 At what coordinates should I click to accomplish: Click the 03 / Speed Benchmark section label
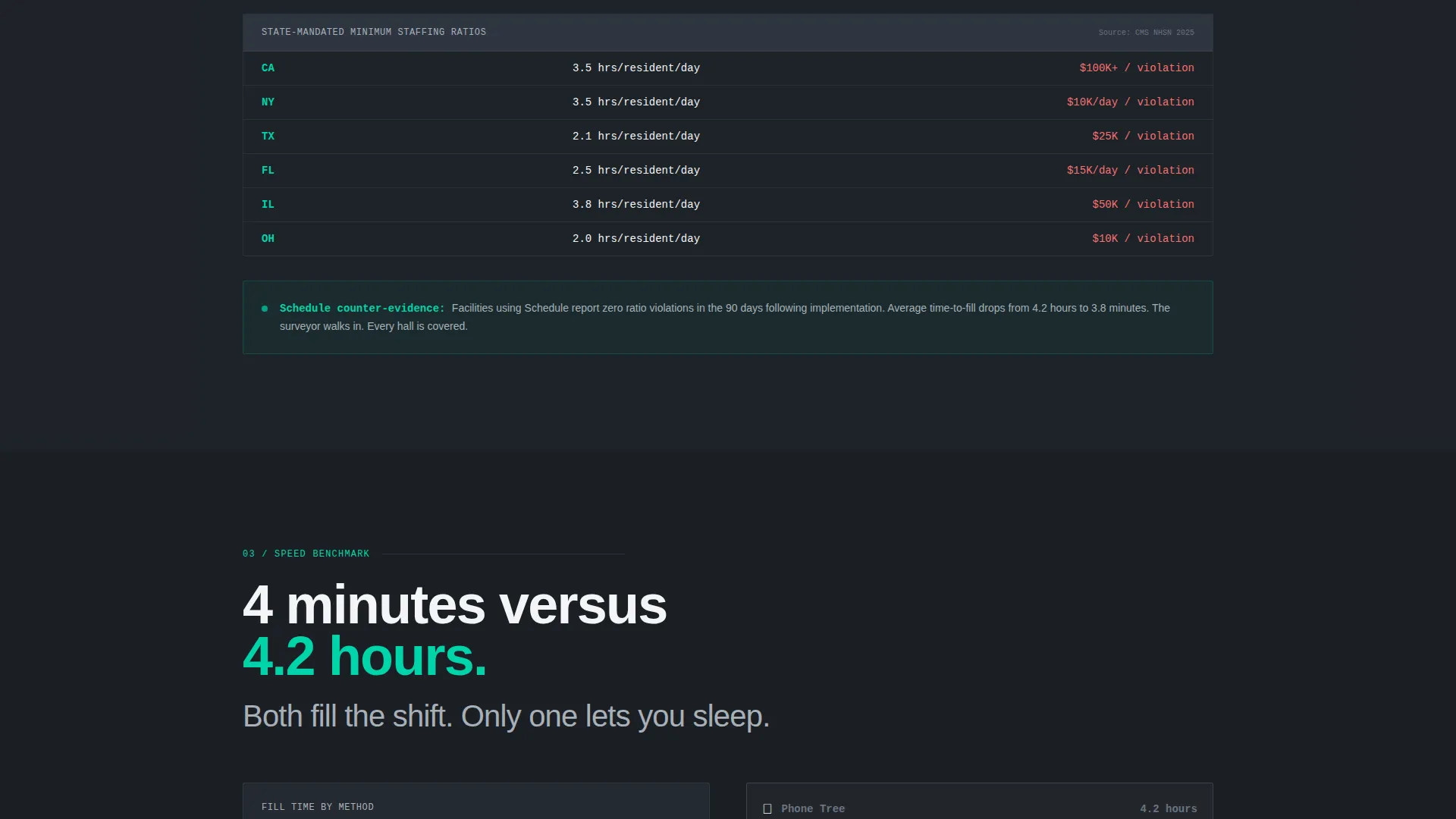coord(306,554)
